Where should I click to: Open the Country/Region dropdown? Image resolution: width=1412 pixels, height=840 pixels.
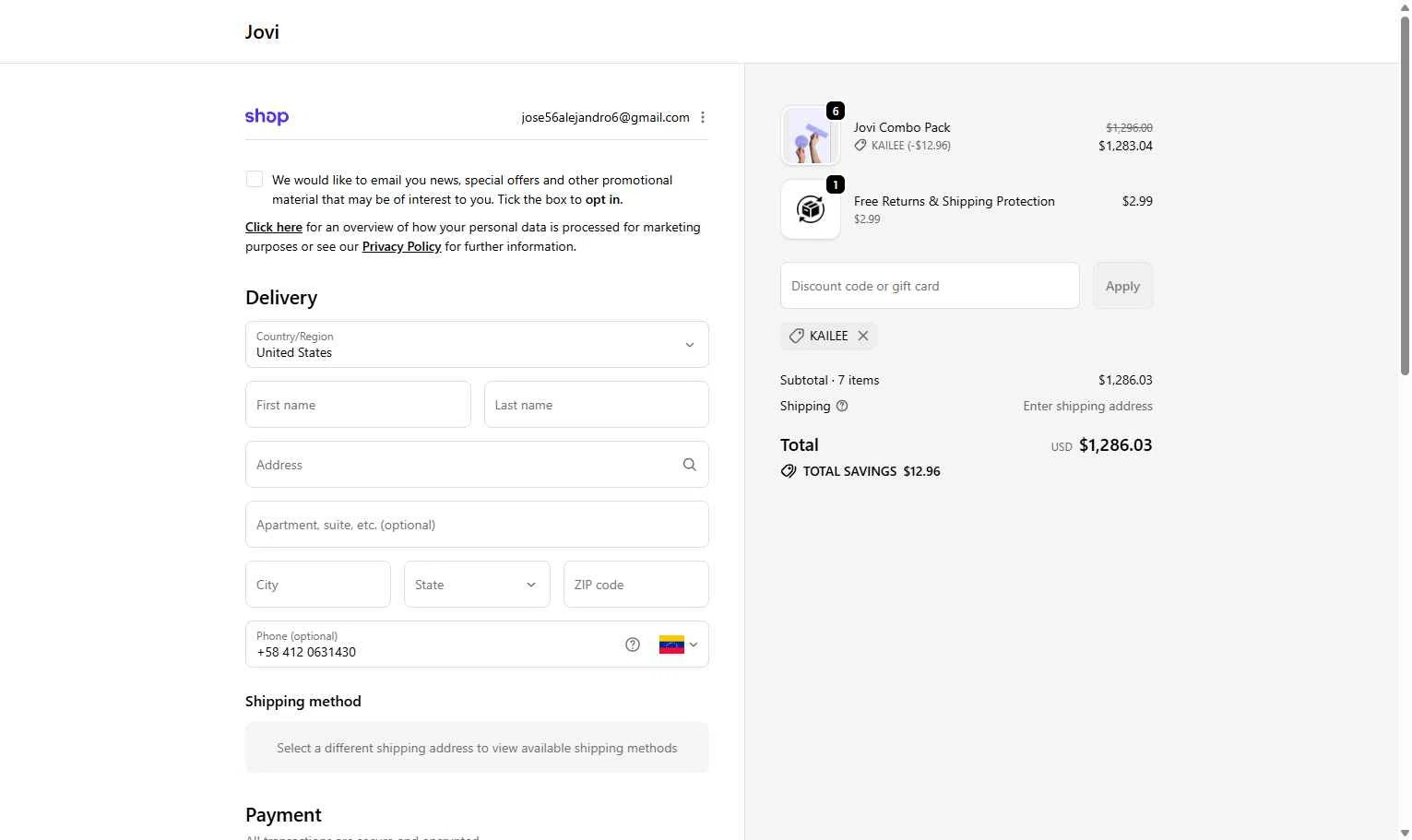point(477,344)
